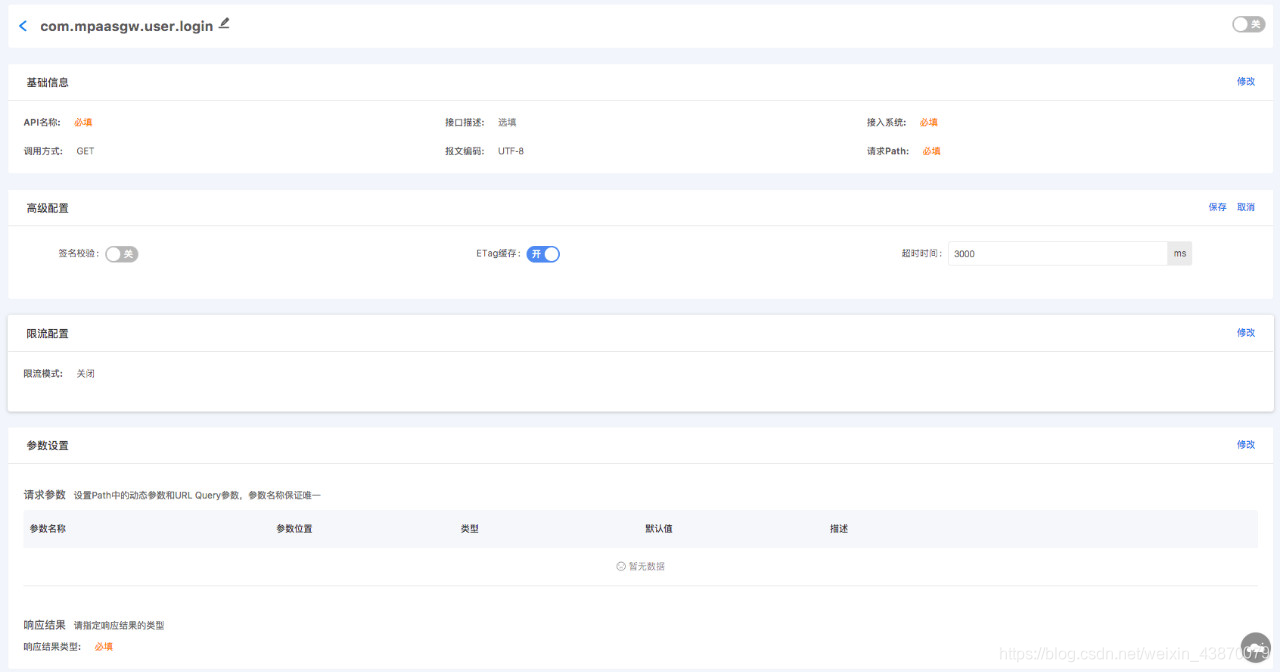Click 必填 value next to 响应结果类型
The width and height of the screenshot is (1280, 672).
tap(104, 647)
